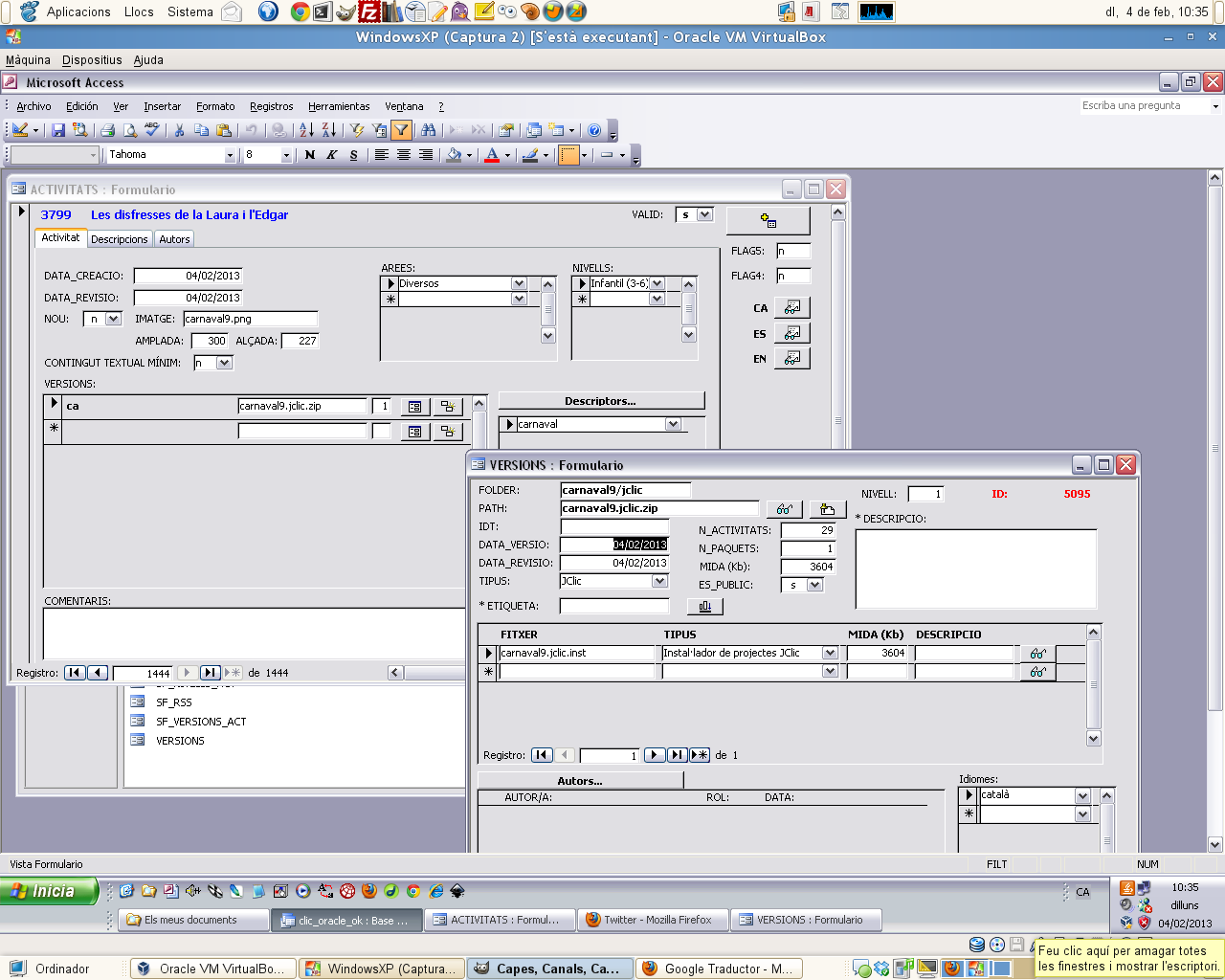The width and height of the screenshot is (1225, 980).
Task: Open the Herramientas menu
Action: click(339, 106)
